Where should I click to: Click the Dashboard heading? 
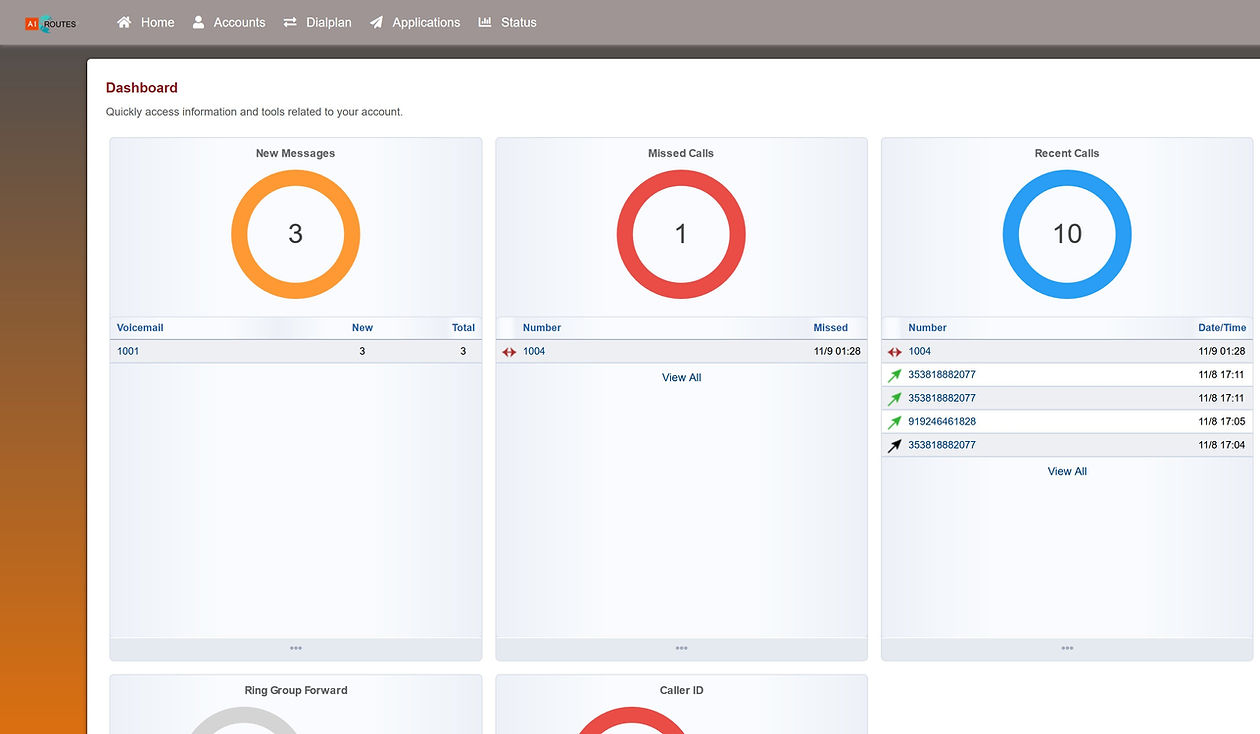tap(142, 88)
